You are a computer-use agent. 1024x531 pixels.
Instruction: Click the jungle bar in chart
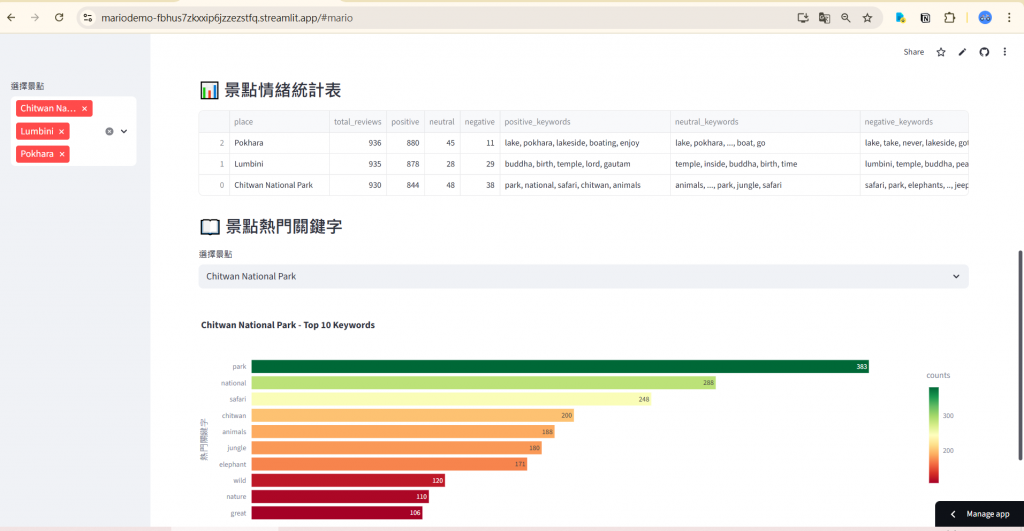(396, 447)
